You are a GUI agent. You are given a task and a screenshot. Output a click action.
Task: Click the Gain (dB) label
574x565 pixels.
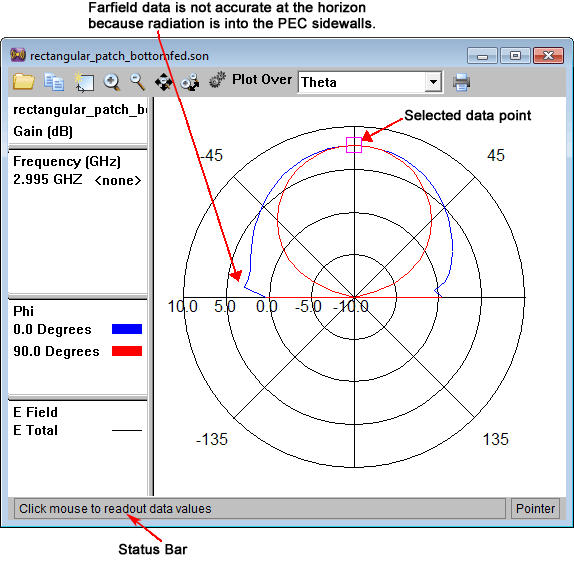click(x=43, y=131)
